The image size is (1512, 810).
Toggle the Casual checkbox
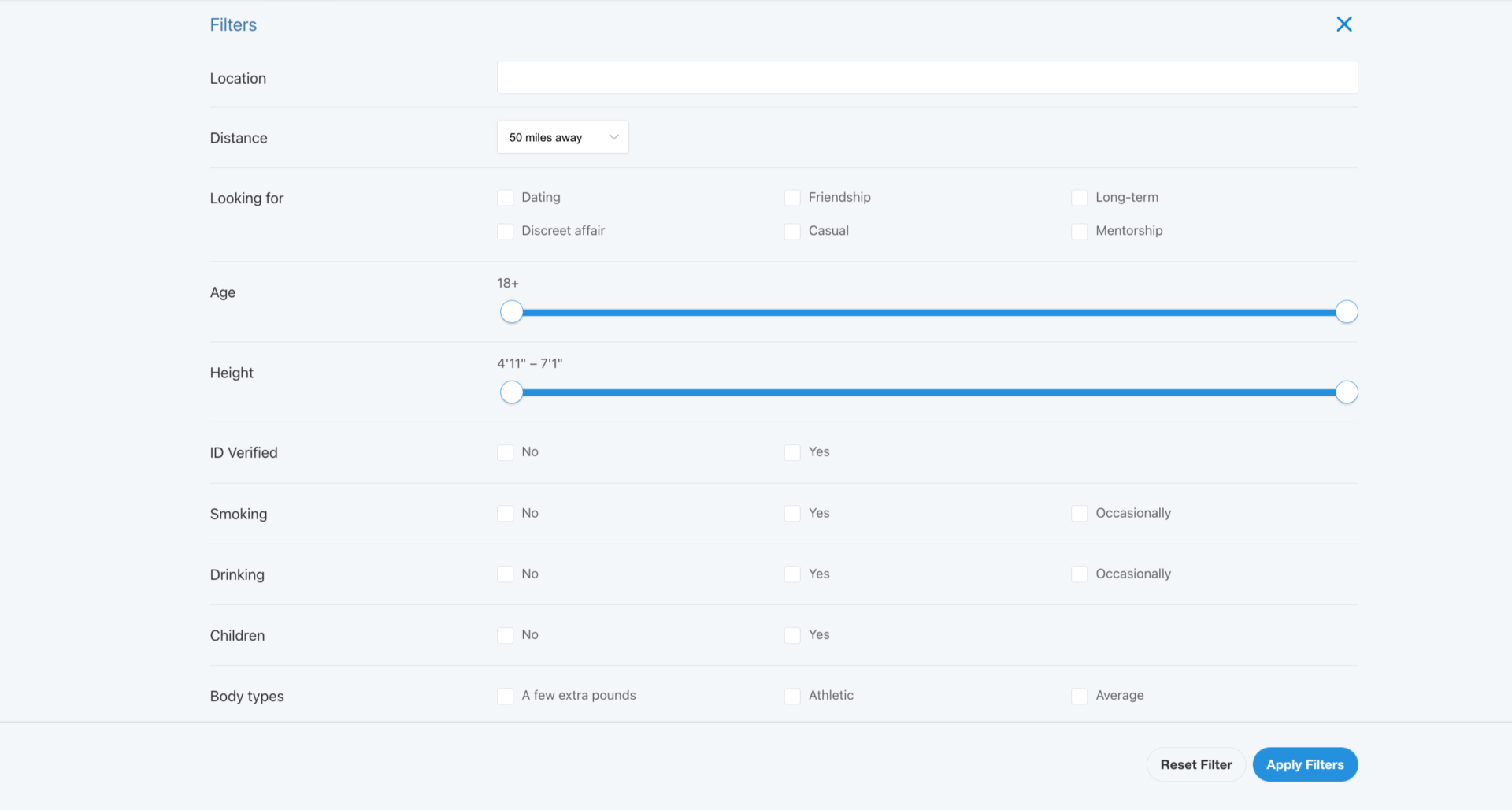point(792,232)
